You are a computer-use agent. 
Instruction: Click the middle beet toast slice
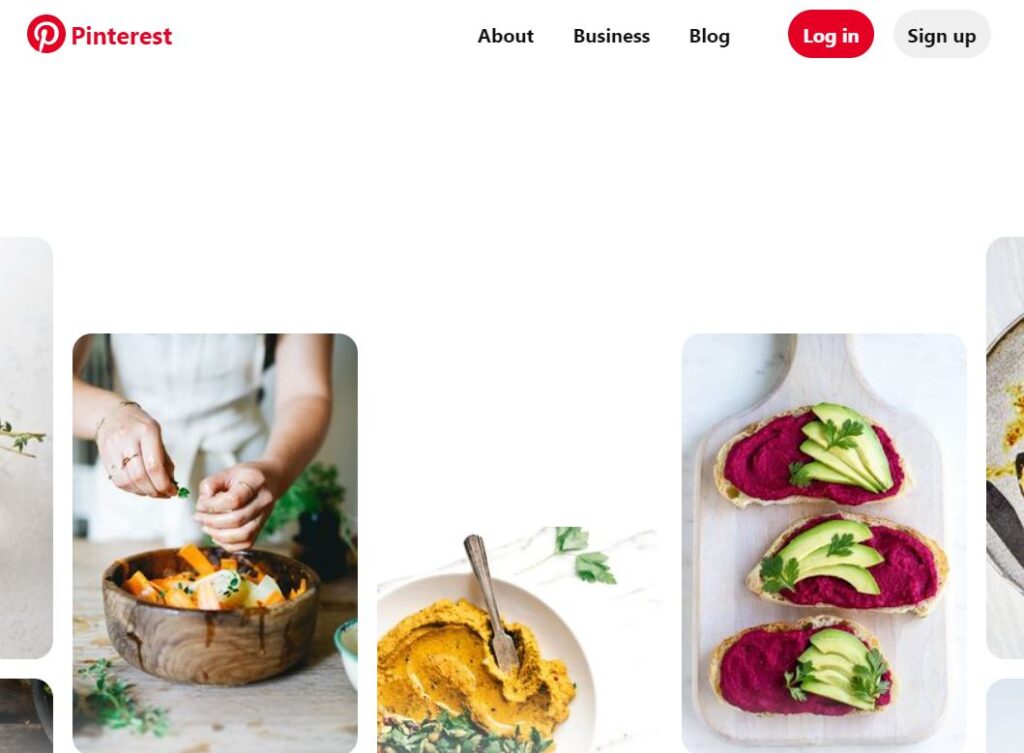[x=848, y=563]
